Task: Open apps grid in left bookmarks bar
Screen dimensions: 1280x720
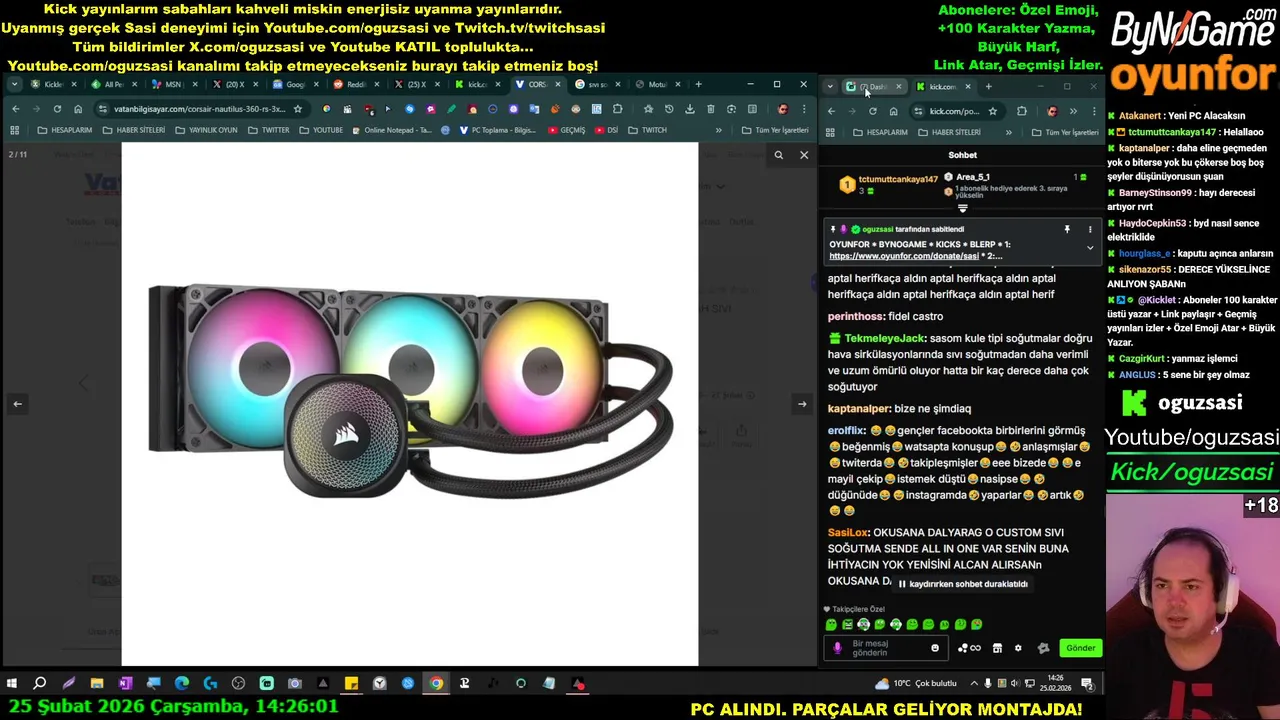Action: tap(14, 130)
